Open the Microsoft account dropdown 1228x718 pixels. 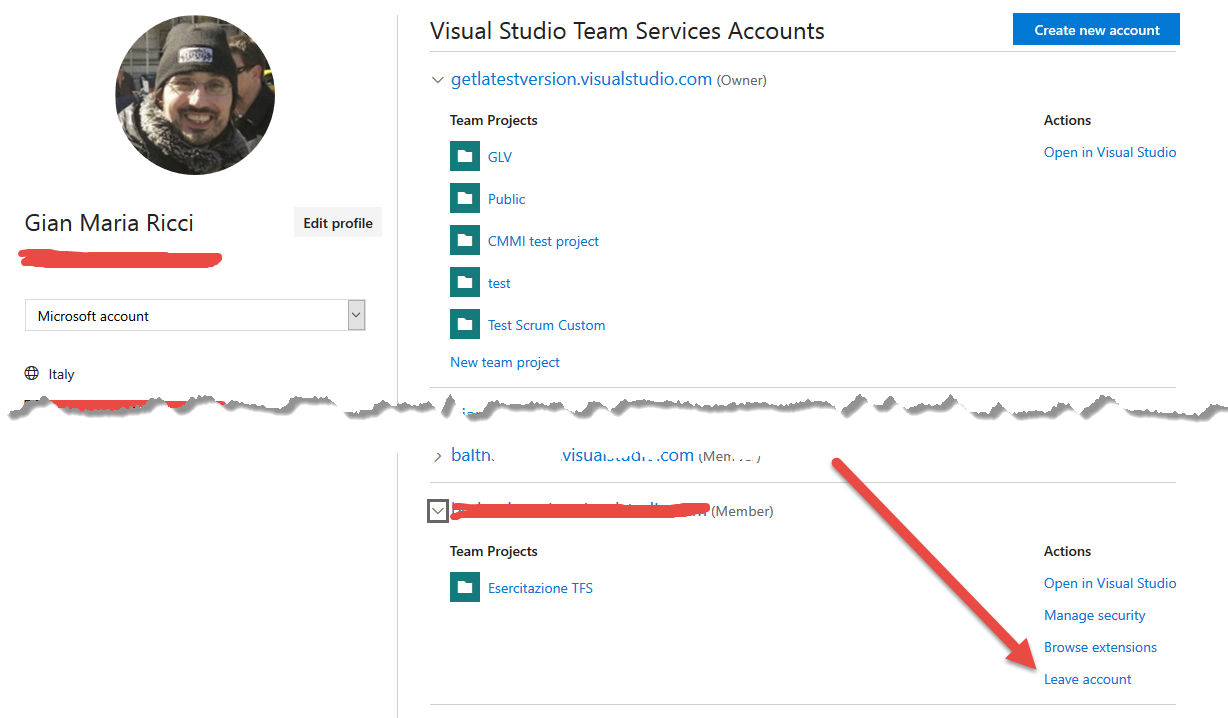point(195,316)
